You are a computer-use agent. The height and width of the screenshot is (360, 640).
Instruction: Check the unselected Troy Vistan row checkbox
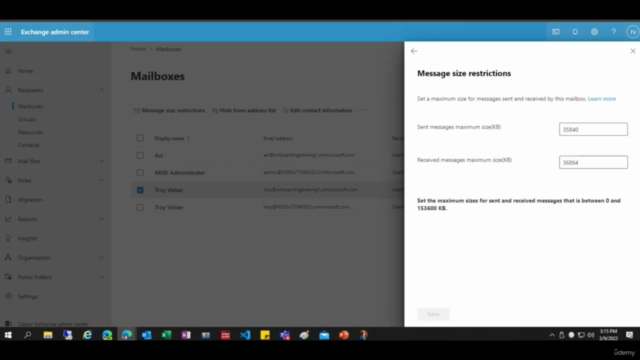(140, 207)
